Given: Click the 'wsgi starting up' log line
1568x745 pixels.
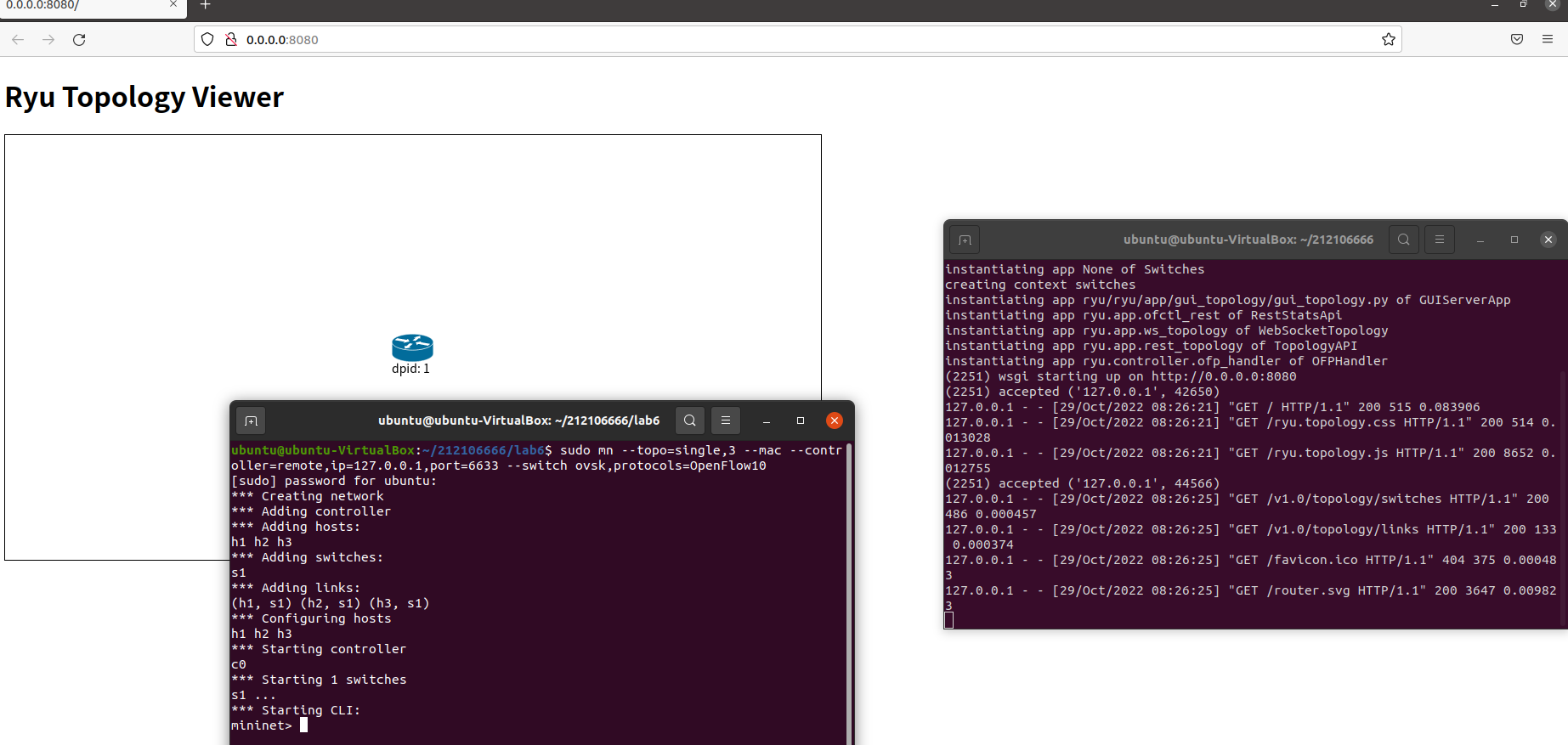Looking at the screenshot, I should pos(1121,376).
